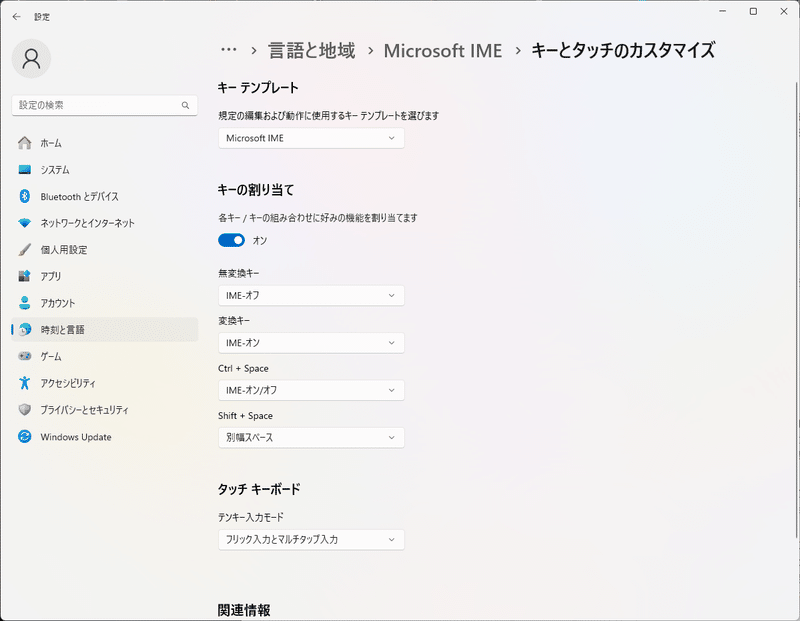Open the Shift + Space dropdown
800x621 pixels.
tap(311, 438)
